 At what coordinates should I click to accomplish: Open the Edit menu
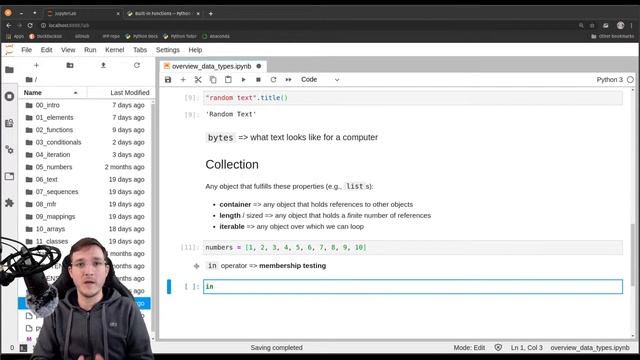(x=47, y=50)
